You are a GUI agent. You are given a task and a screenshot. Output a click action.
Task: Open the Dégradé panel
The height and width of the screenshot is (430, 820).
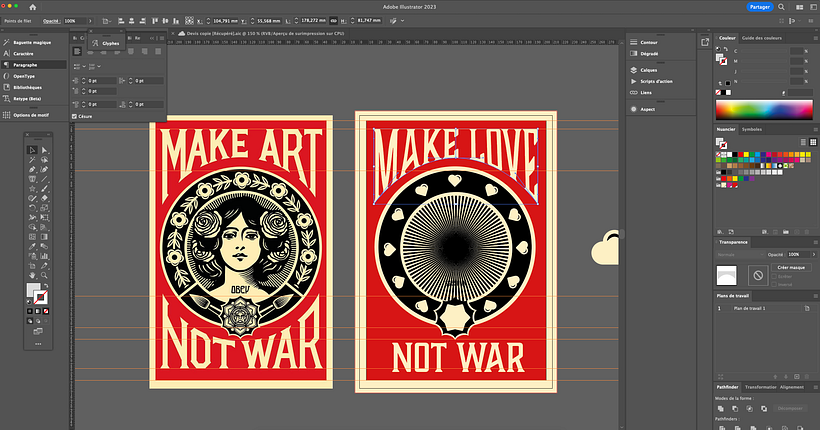[x=649, y=55]
